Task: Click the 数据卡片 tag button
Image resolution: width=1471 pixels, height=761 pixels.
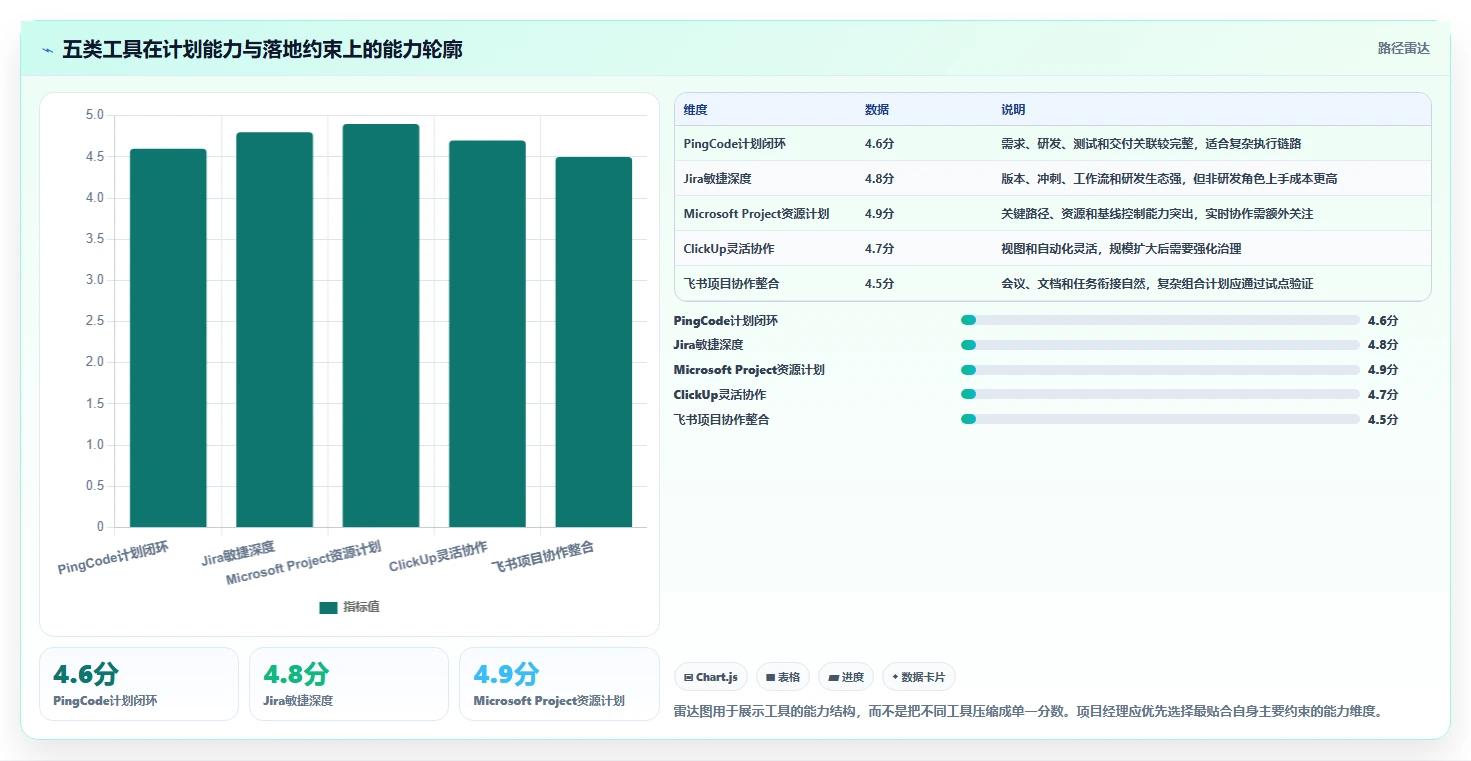Action: pyautogui.click(x=919, y=677)
